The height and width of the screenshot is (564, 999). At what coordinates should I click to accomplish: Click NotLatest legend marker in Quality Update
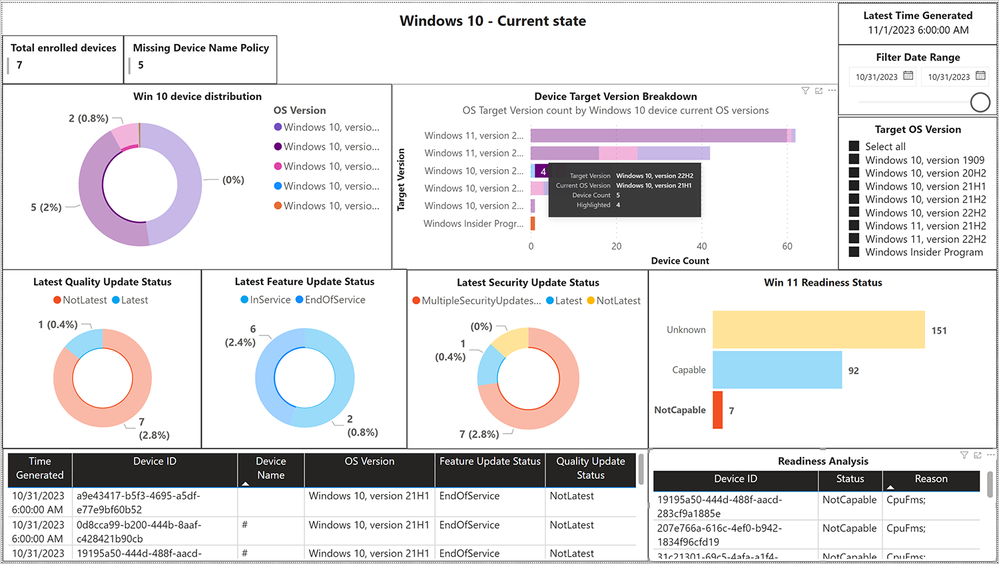click(57, 300)
